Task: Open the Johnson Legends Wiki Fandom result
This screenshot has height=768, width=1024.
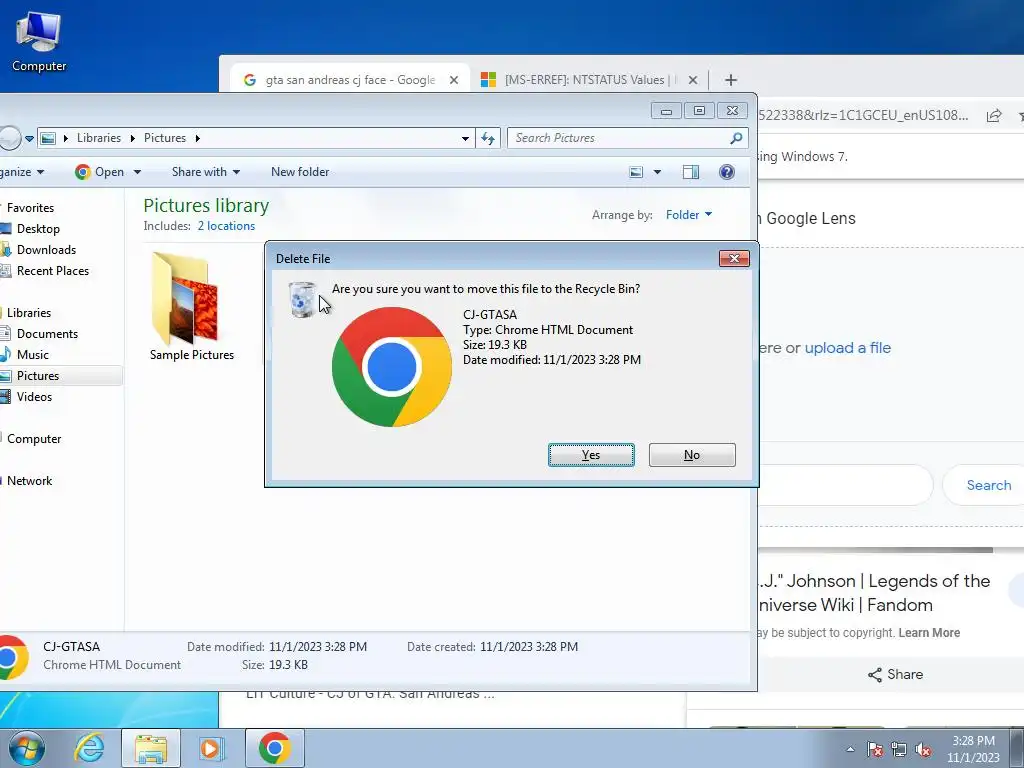Action: (874, 593)
